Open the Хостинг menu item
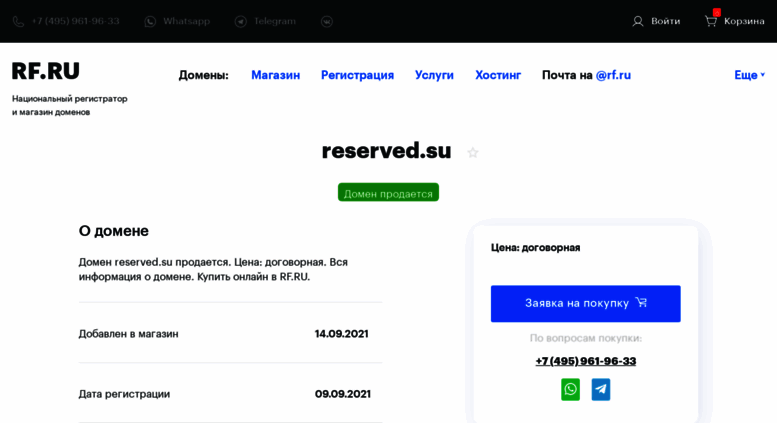The height and width of the screenshot is (423, 777). click(x=498, y=75)
